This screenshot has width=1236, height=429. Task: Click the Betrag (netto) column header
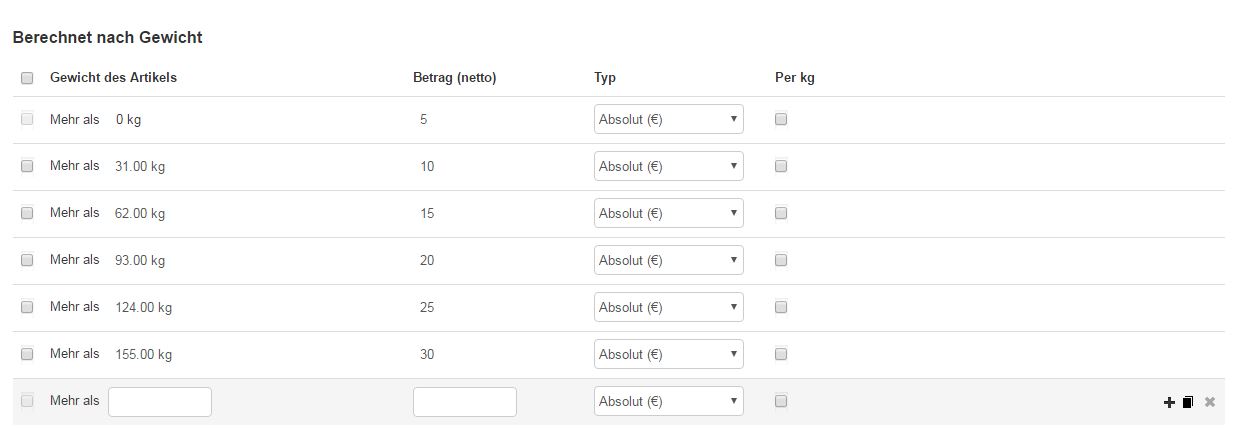click(x=454, y=78)
